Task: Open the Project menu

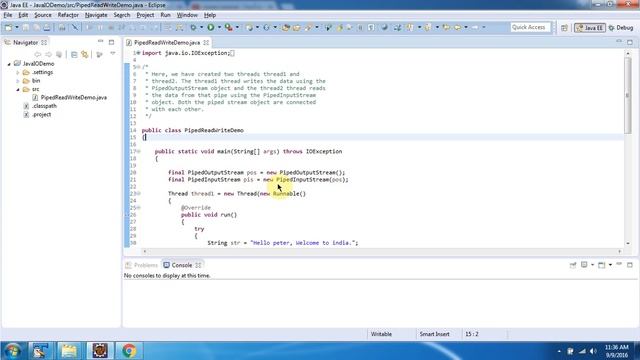Action: coord(145,15)
